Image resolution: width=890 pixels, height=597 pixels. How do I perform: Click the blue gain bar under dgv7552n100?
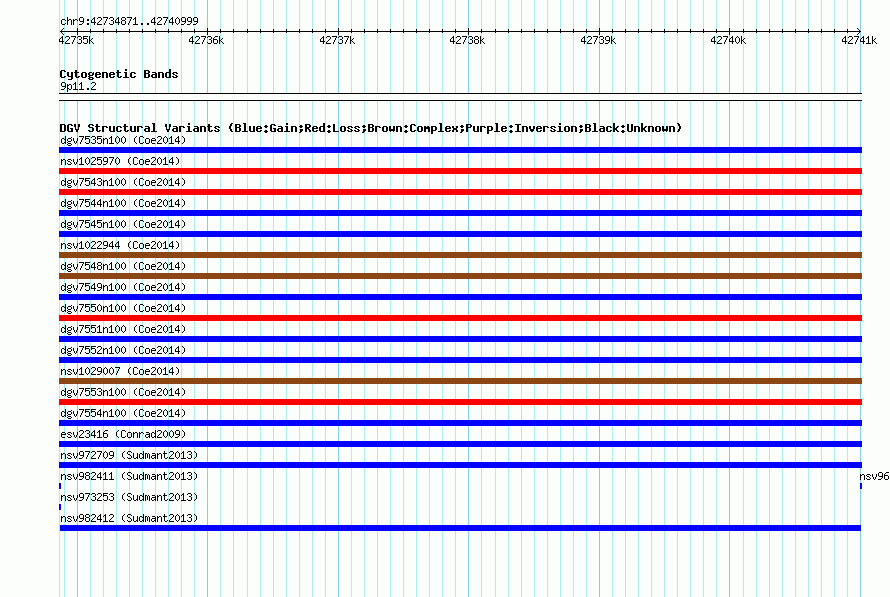460,360
